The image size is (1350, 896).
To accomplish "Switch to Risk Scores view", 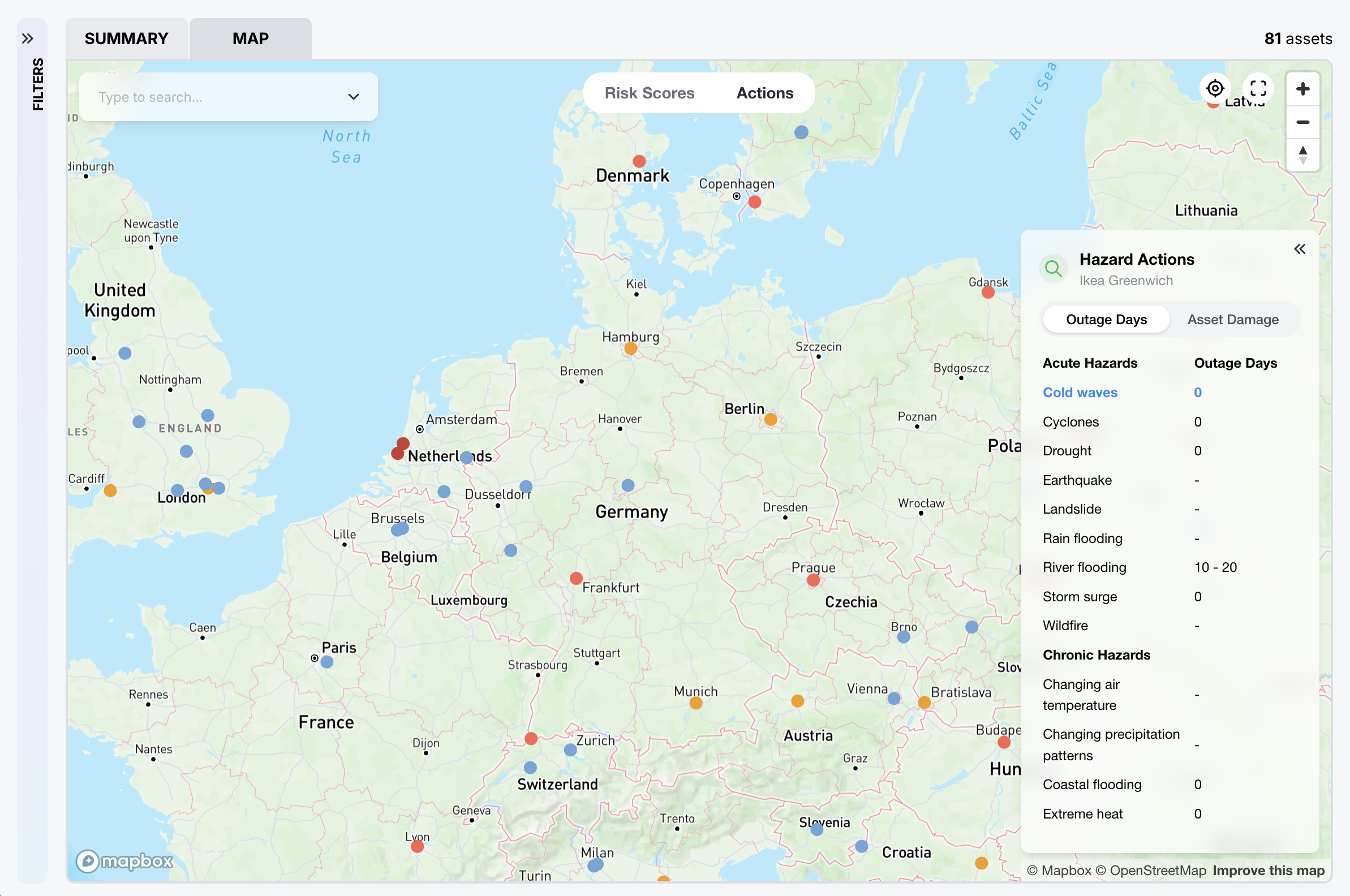I will click(650, 93).
